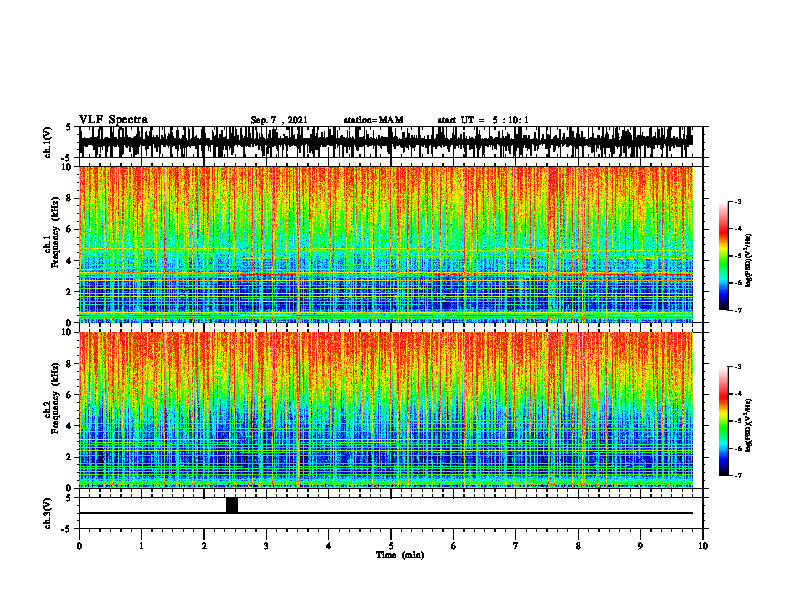The width and height of the screenshot is (792, 612).
Task: Click the "ch.3(V)" axis label
Action: pyautogui.click(x=48, y=514)
